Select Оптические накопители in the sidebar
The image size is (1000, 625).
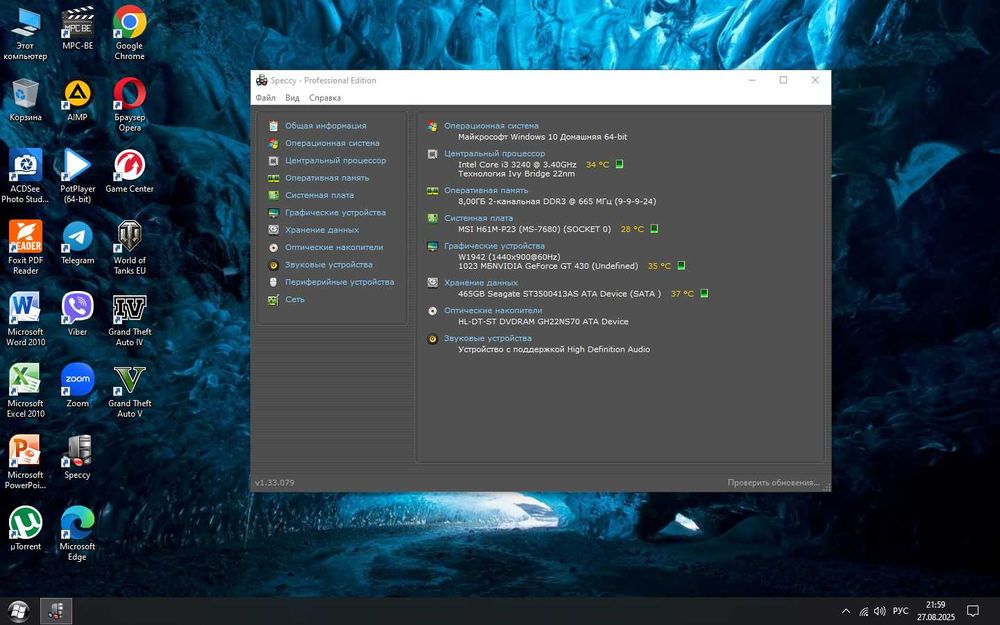tap(334, 247)
